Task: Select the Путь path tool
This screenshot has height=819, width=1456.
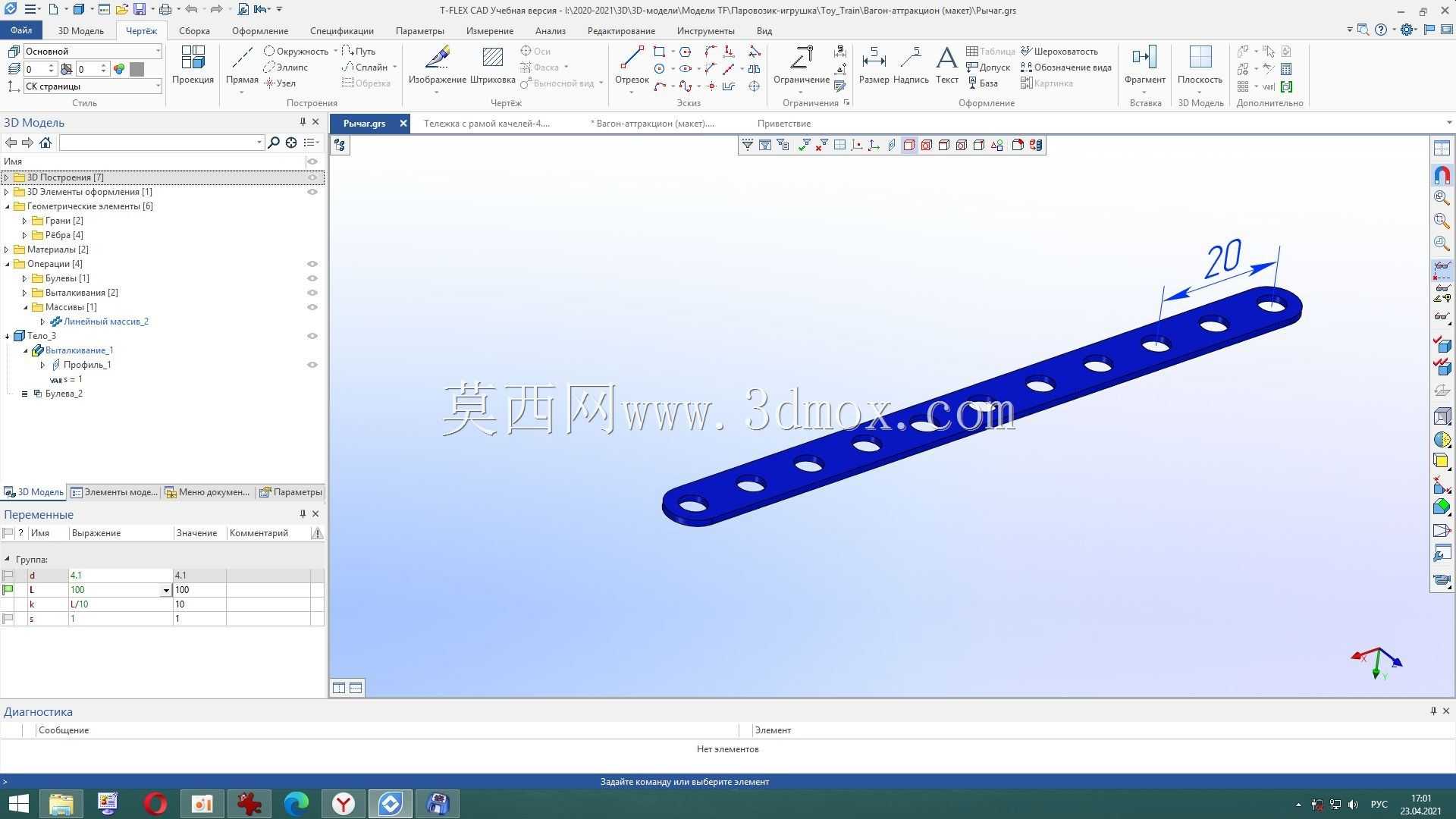Action: click(358, 51)
